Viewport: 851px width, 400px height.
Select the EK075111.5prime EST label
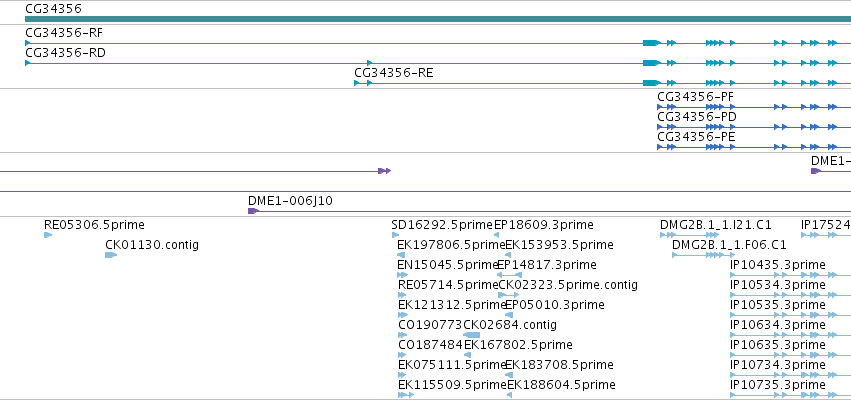click(x=452, y=365)
